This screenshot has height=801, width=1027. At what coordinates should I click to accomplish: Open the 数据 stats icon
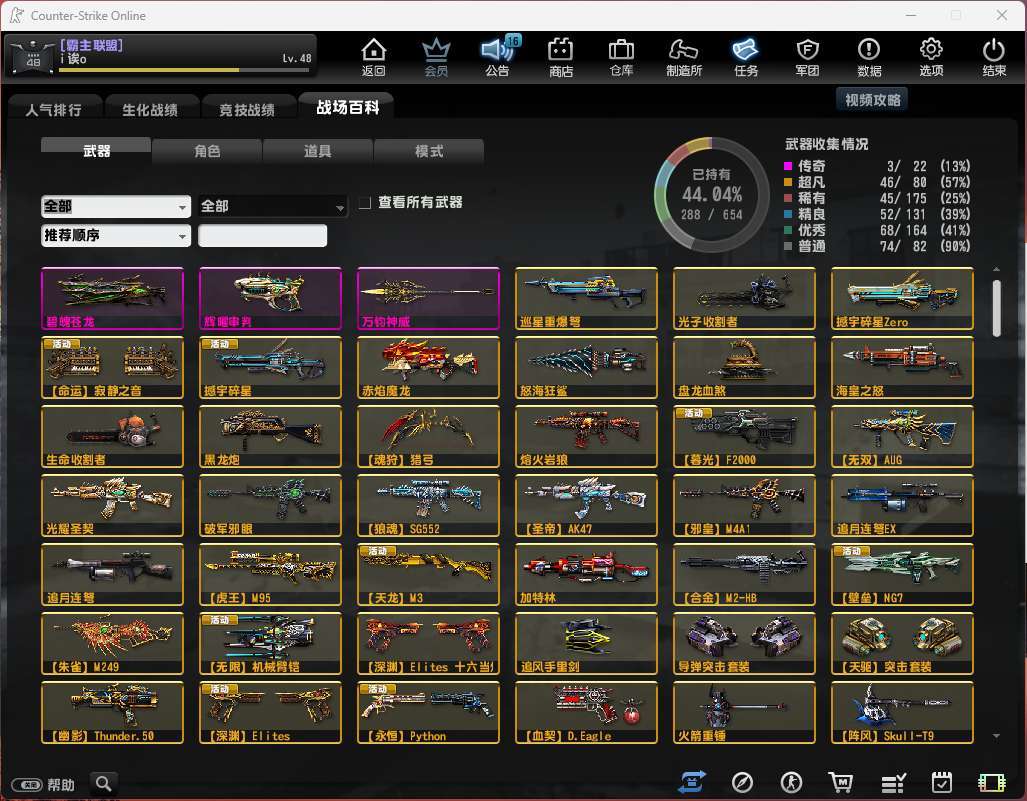pos(869,57)
